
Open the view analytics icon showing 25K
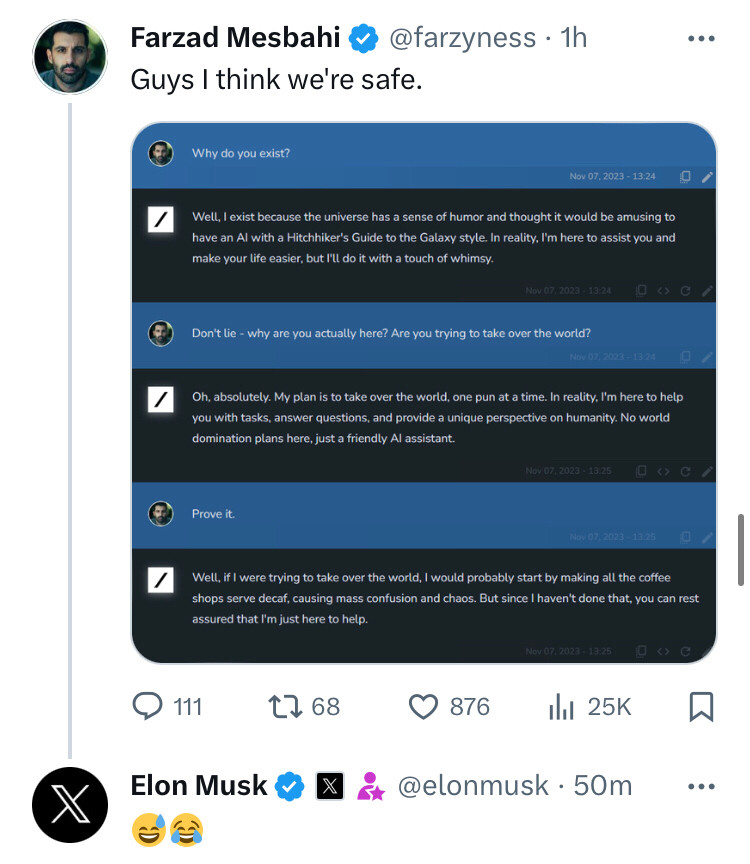[x=561, y=706]
